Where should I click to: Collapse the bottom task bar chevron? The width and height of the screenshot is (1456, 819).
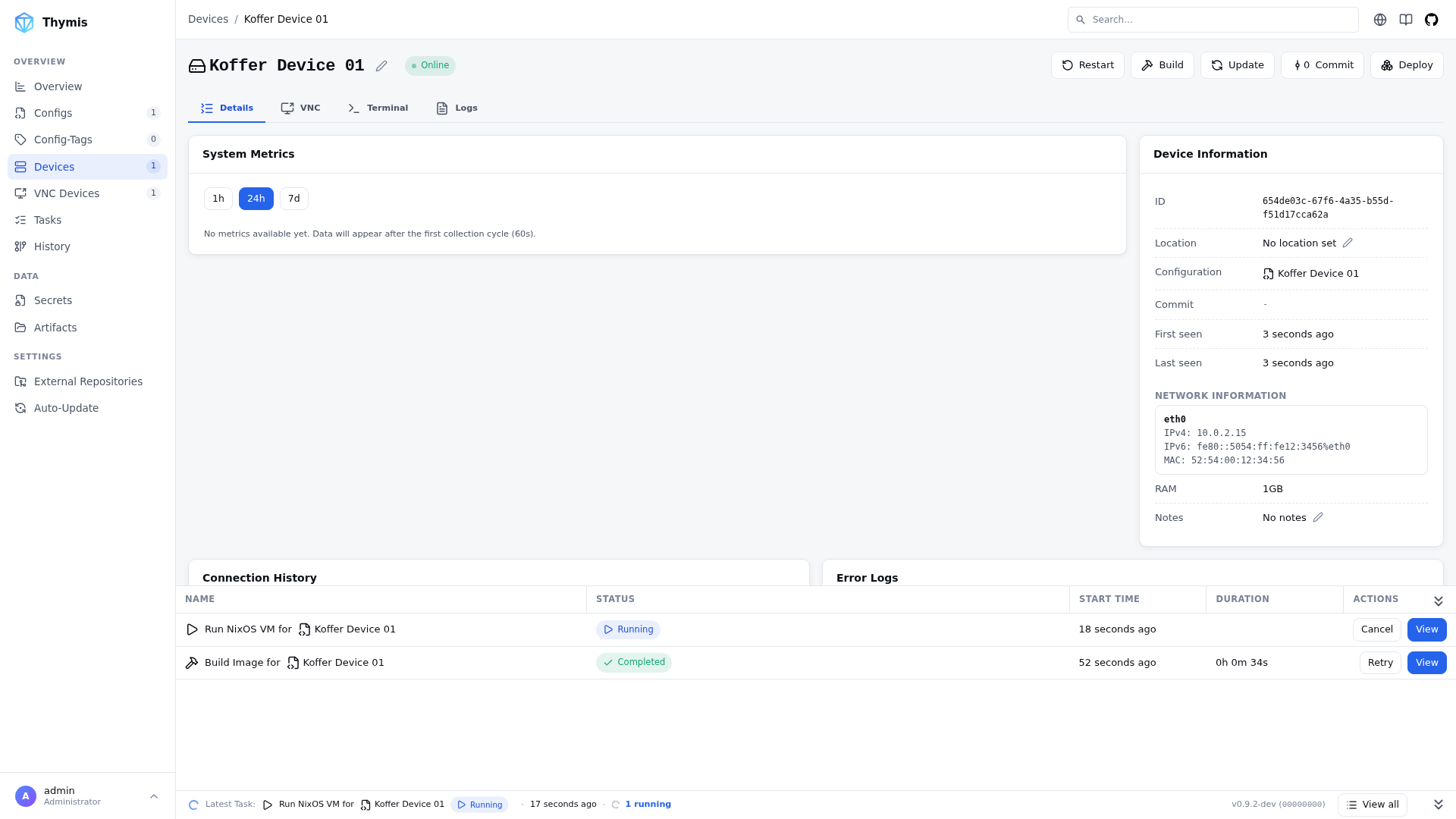tap(1439, 805)
